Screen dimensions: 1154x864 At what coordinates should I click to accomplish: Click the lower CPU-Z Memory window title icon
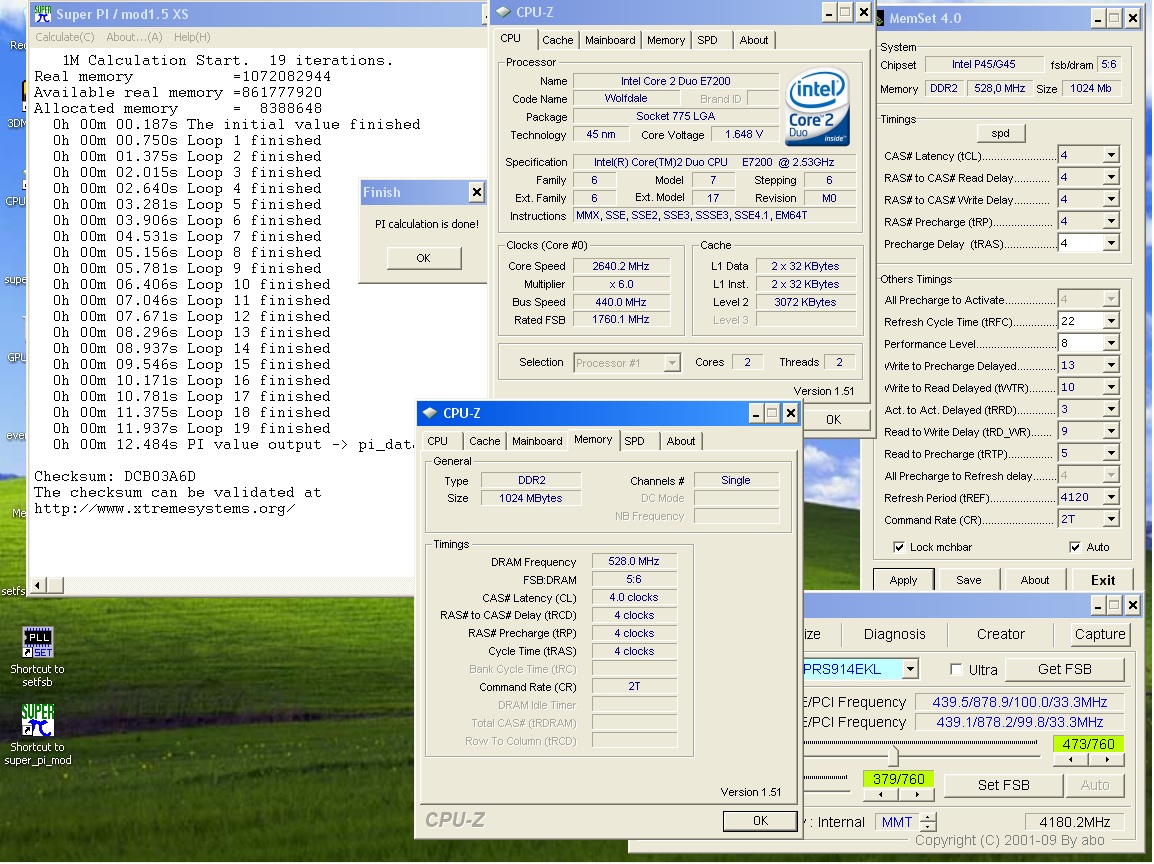pyautogui.click(x=430, y=413)
